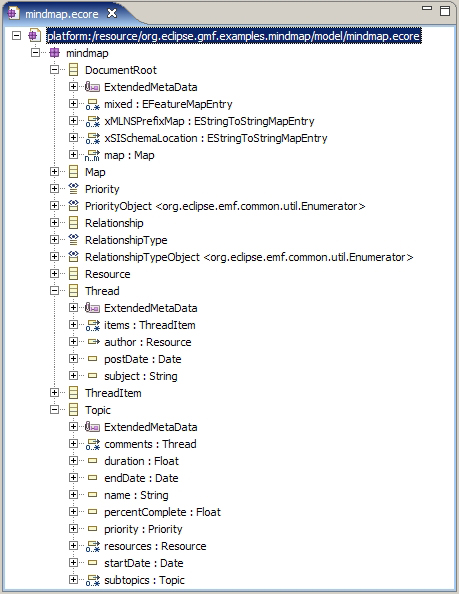Image resolution: width=459 pixels, height=594 pixels.
Task: Select the ThreadItem label
Action: [113, 393]
